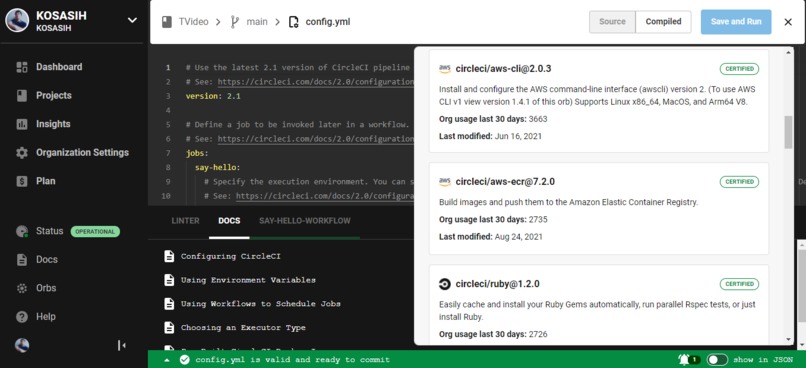Open the TVideo breadcrumb link
Screen dimensions: 806x368
click(x=193, y=22)
